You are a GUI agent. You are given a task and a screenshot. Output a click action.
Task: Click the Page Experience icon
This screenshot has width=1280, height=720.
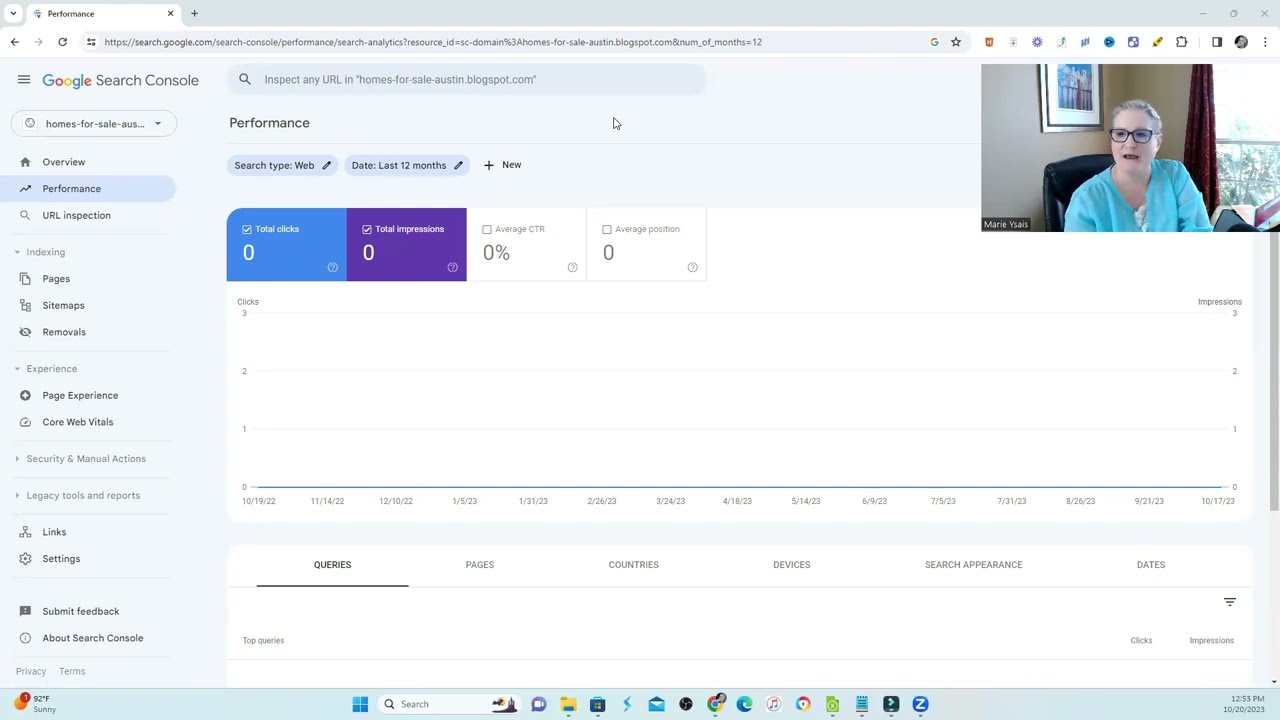(x=25, y=395)
